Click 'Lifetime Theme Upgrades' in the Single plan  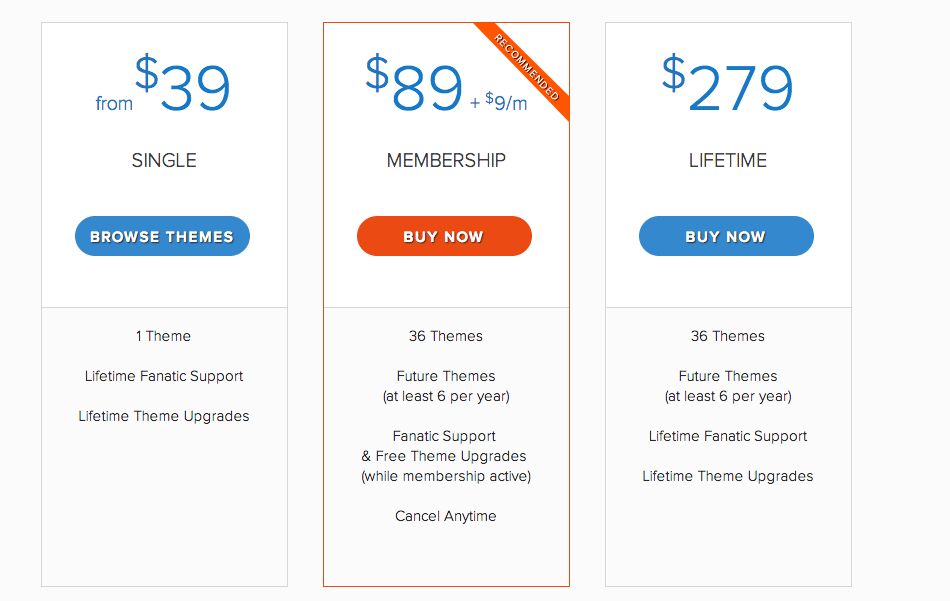point(164,416)
